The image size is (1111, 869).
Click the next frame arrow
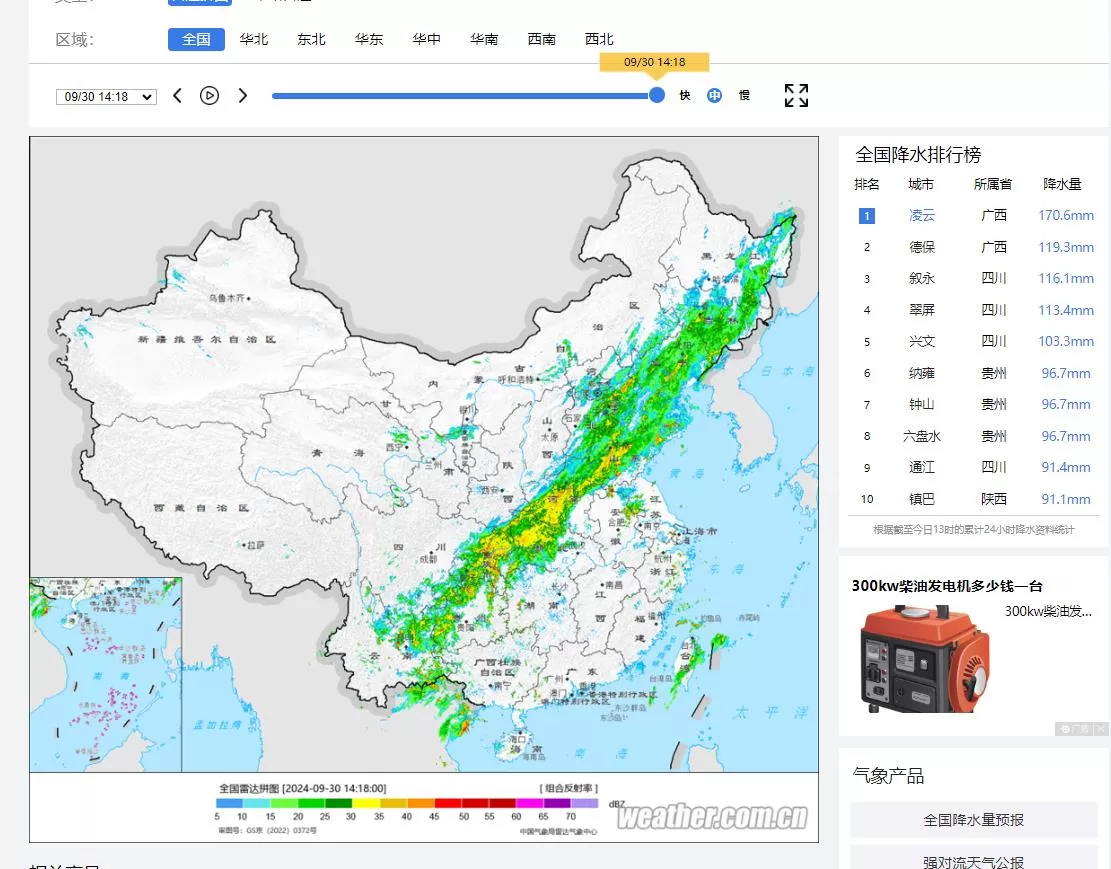pos(242,96)
